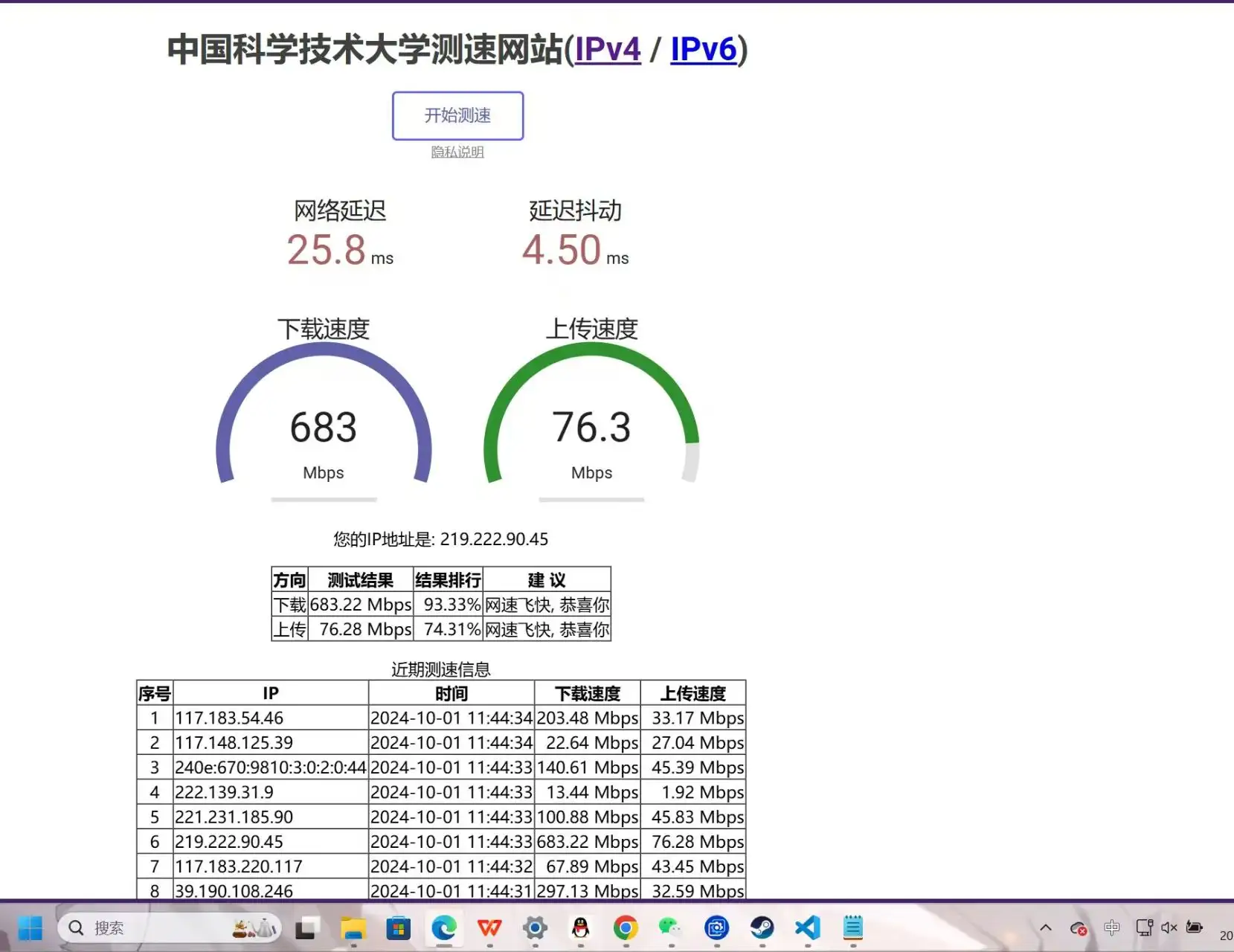Viewport: 1234px width, 952px height.
Task: Toggle Chinese input method indicator
Action: coord(1112,928)
